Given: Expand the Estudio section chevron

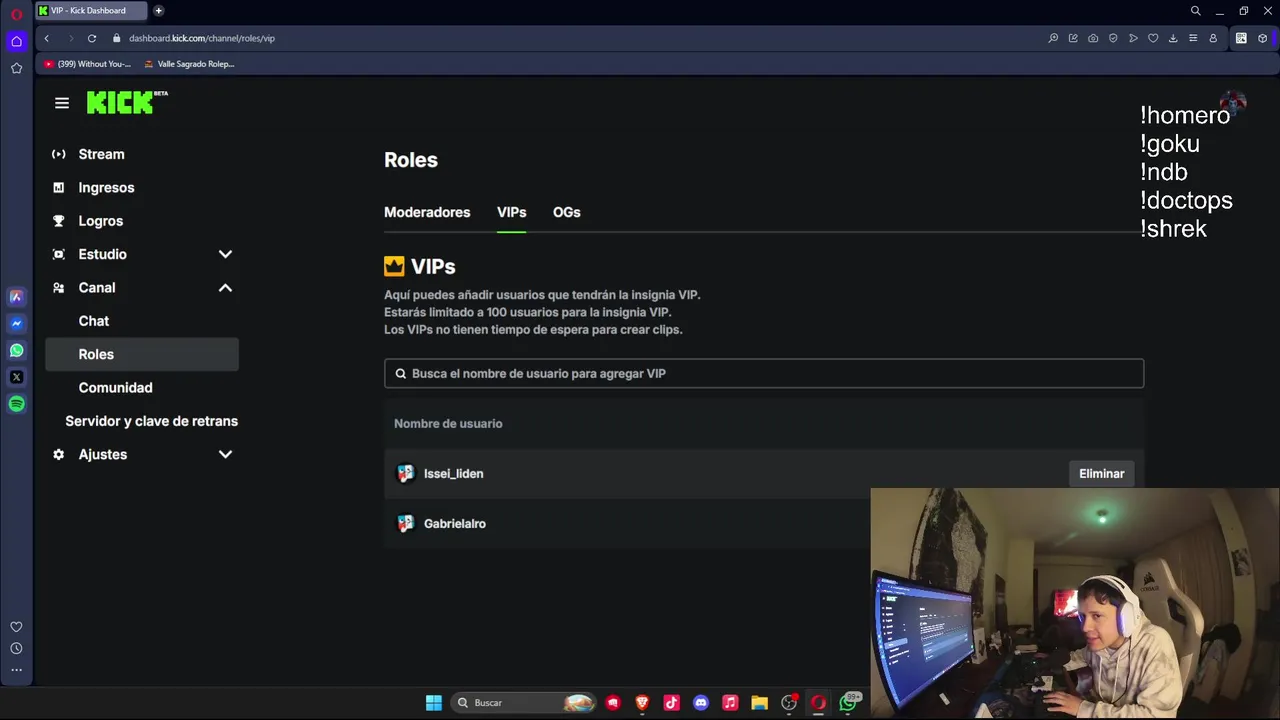Looking at the screenshot, I should 225,254.
